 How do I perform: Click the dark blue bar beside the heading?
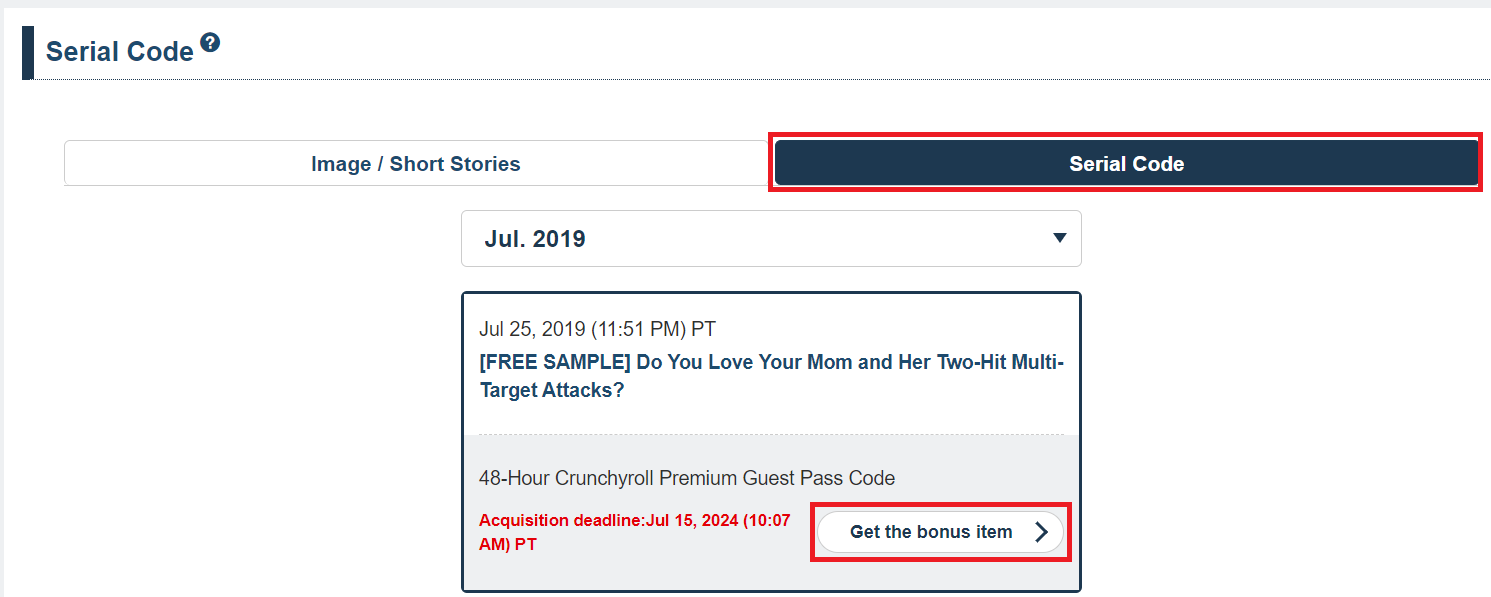coord(28,53)
